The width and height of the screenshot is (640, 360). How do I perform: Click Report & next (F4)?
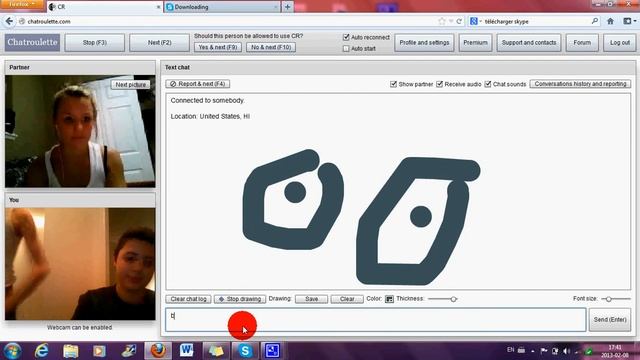[198, 84]
